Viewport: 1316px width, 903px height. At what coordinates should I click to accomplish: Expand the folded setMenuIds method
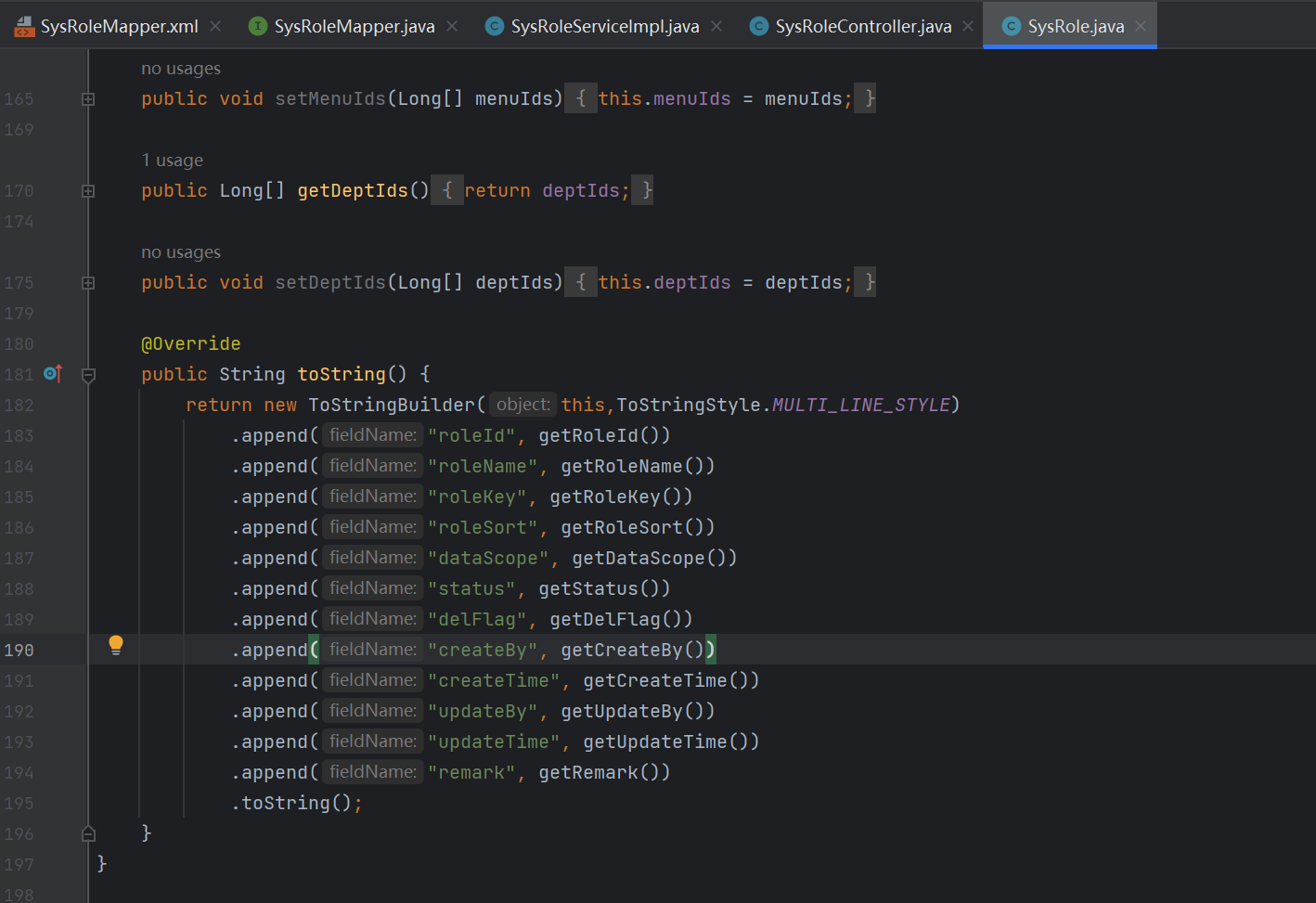click(88, 99)
